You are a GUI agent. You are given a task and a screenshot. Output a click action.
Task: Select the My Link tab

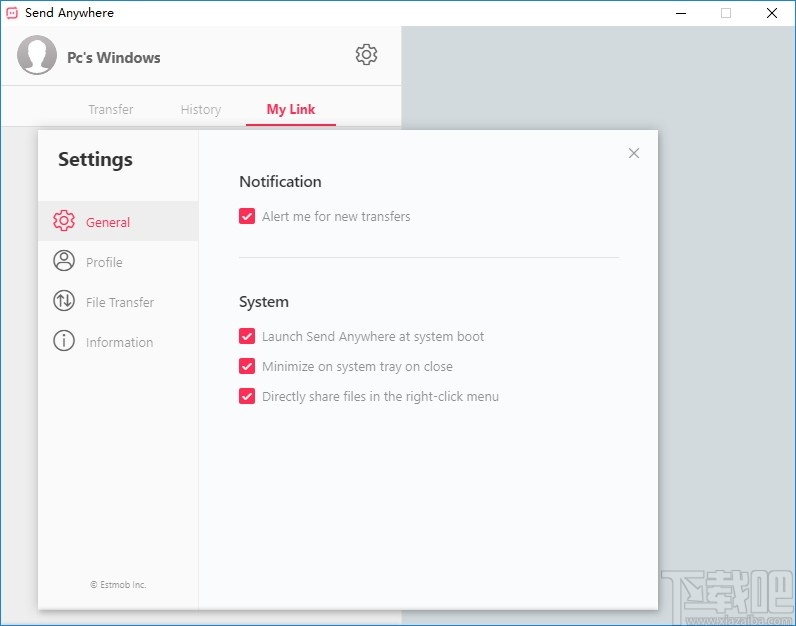(291, 109)
